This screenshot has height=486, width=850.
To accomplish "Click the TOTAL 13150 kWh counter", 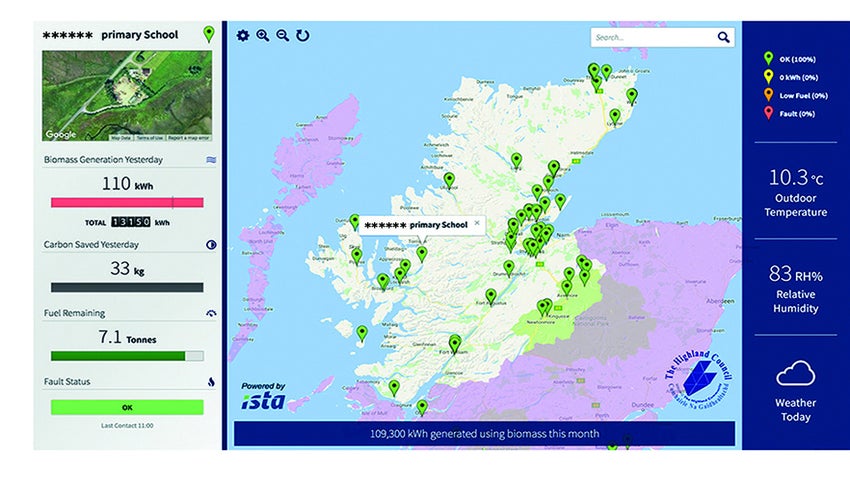I will pyautogui.click(x=127, y=222).
